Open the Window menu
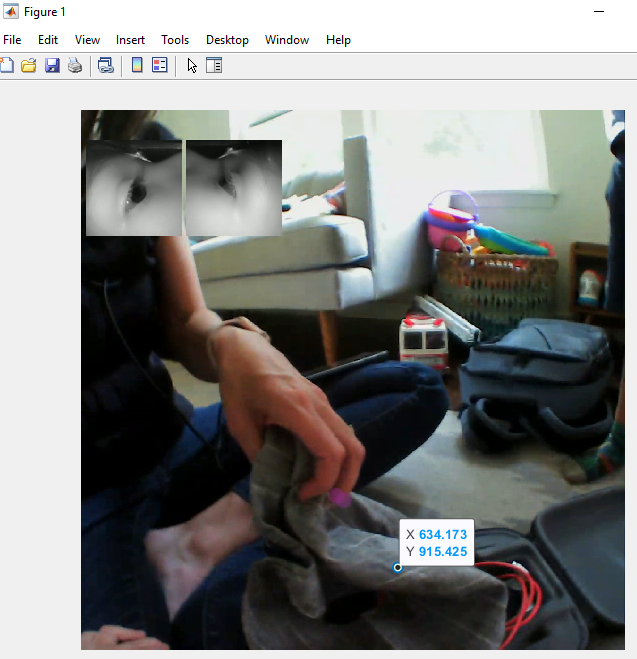The width and height of the screenshot is (637, 659). click(287, 40)
